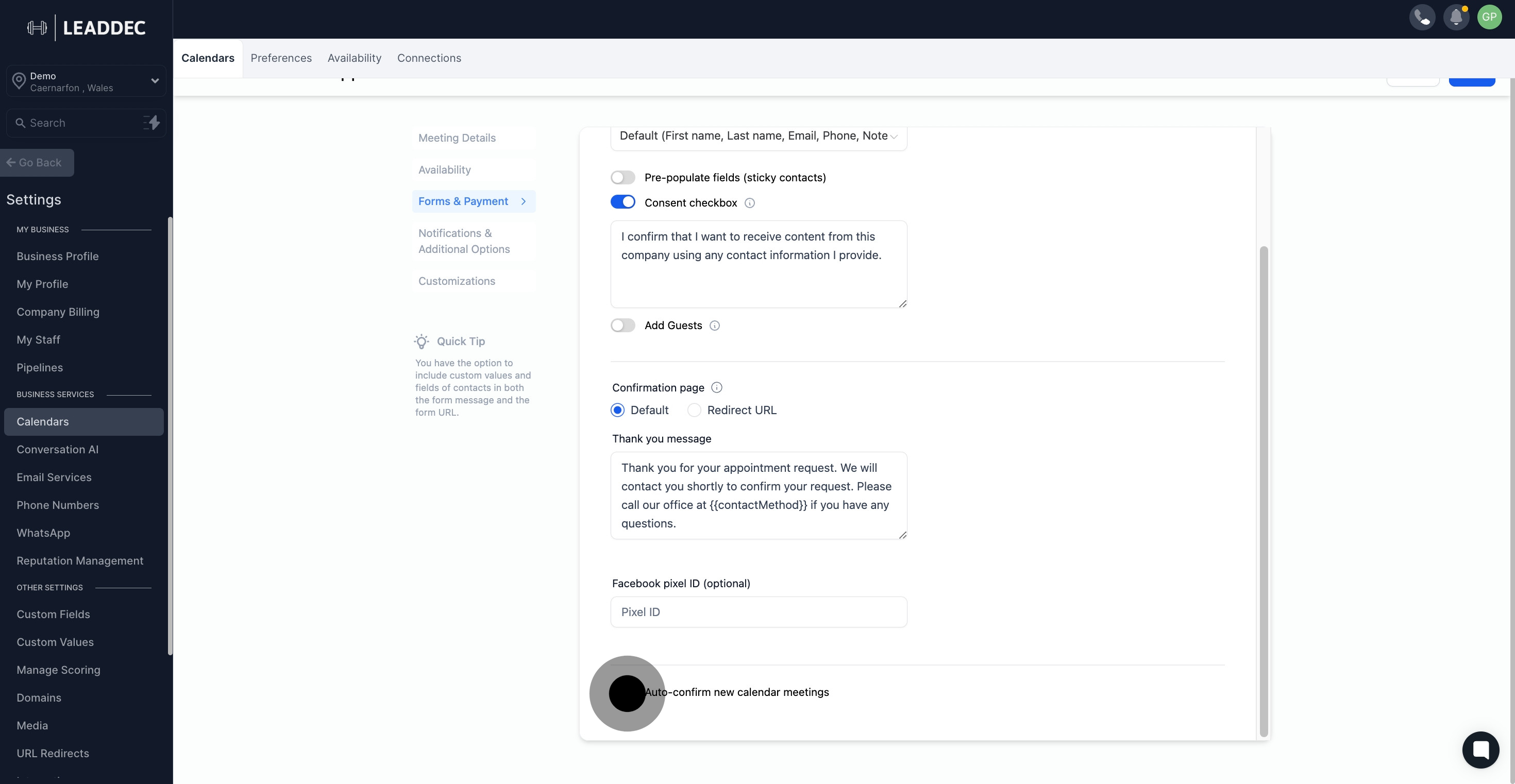1515x784 pixels.
Task: Show the Add Guests info tooltip
Action: [x=715, y=326]
